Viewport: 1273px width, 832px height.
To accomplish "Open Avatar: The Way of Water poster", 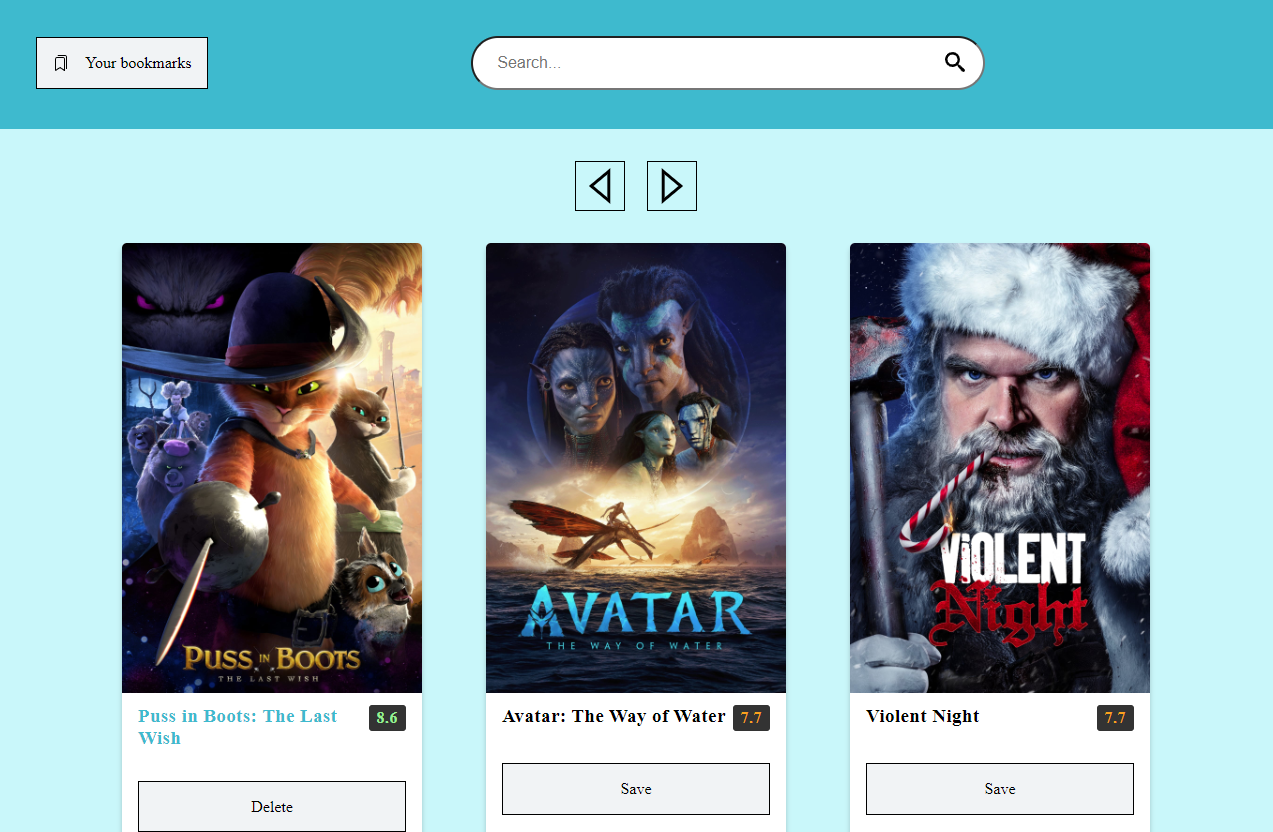I will (636, 468).
